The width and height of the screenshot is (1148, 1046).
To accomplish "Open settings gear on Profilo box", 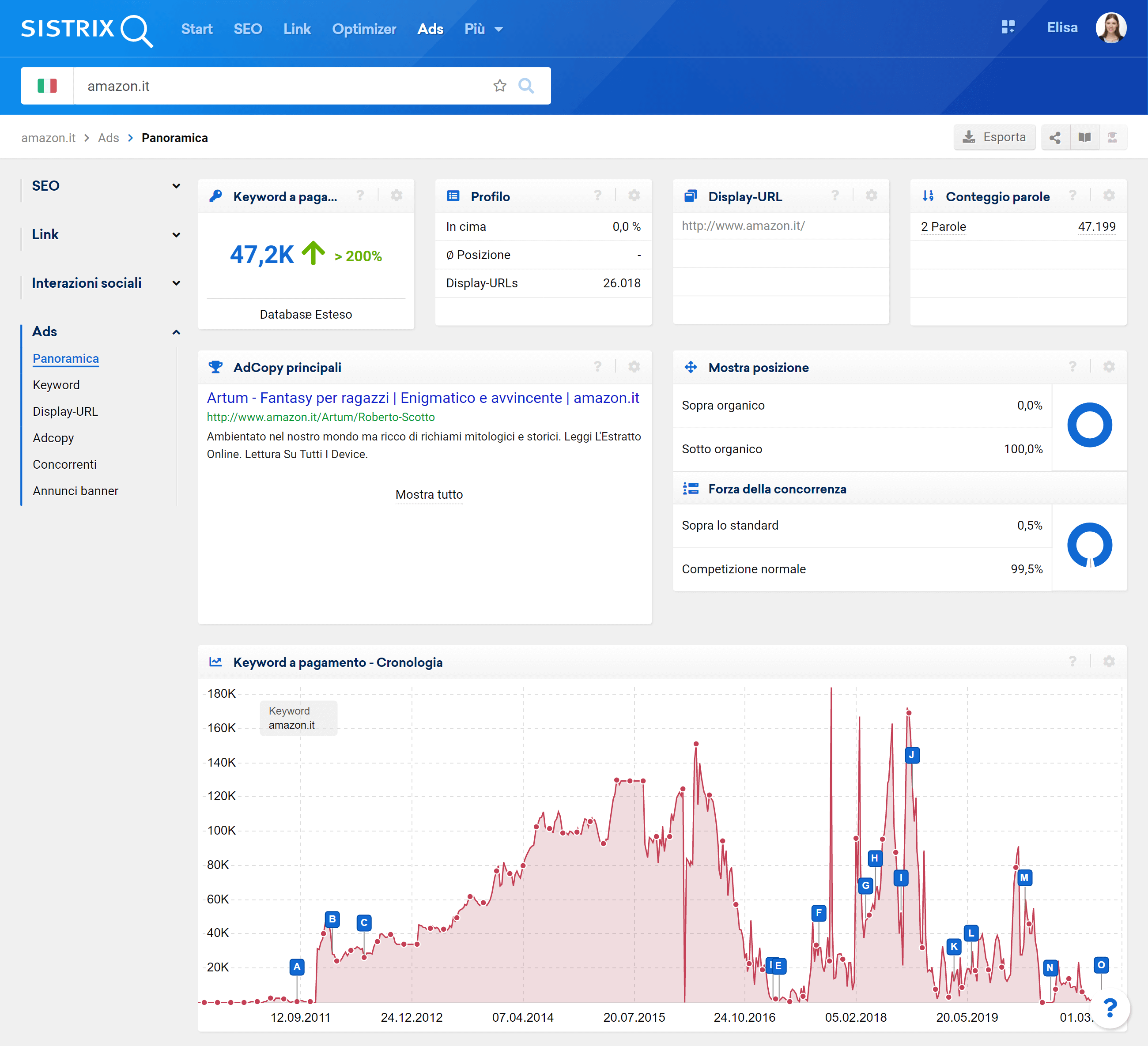I will click(634, 196).
